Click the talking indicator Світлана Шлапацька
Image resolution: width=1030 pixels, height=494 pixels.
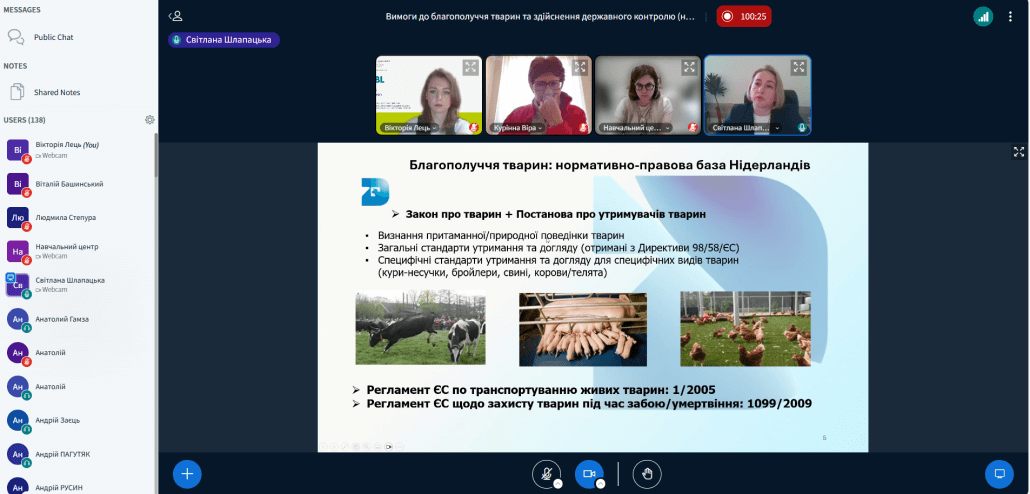pyautogui.click(x=224, y=40)
